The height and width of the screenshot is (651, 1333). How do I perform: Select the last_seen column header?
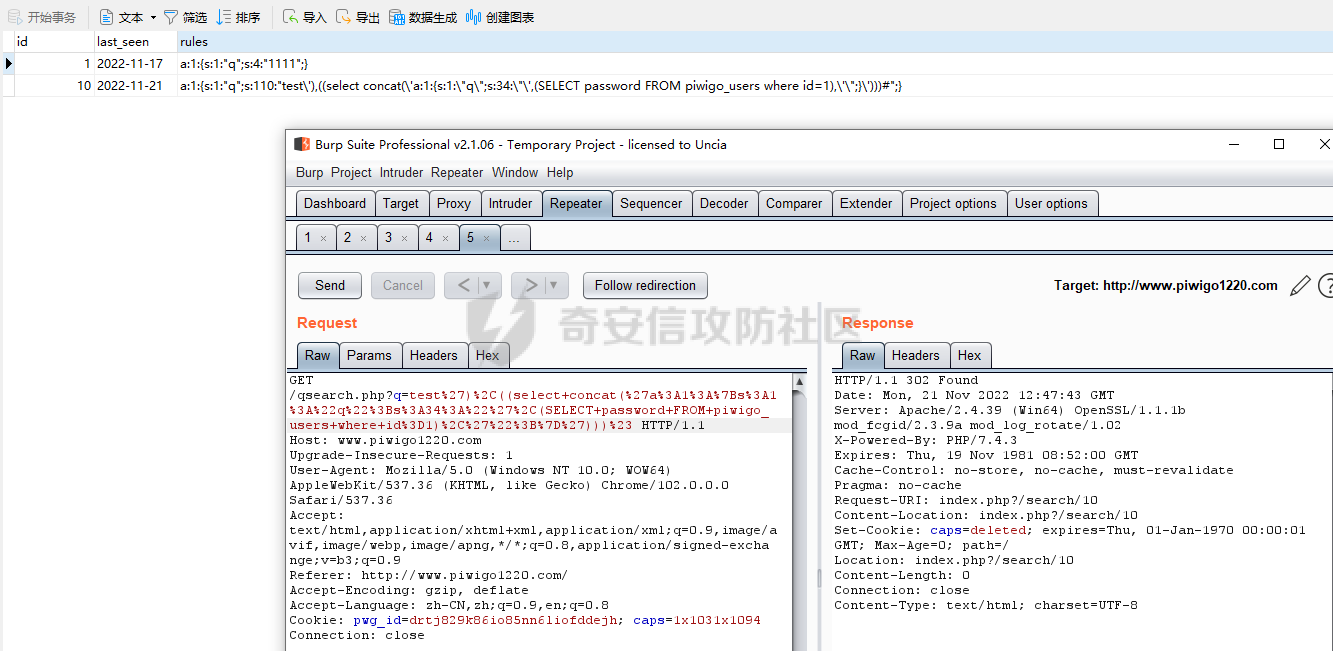pos(135,42)
